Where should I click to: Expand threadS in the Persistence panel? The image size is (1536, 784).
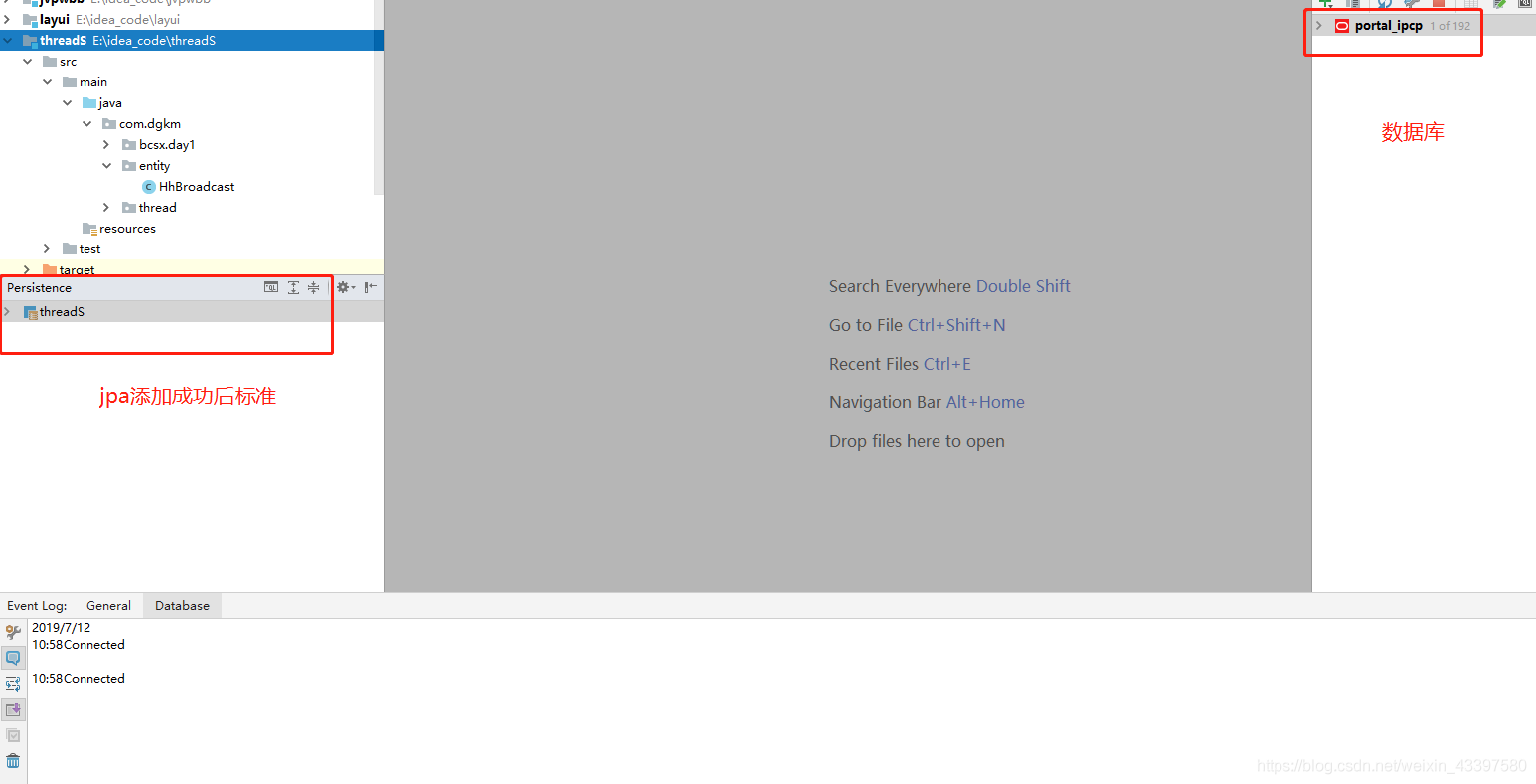click(8, 312)
